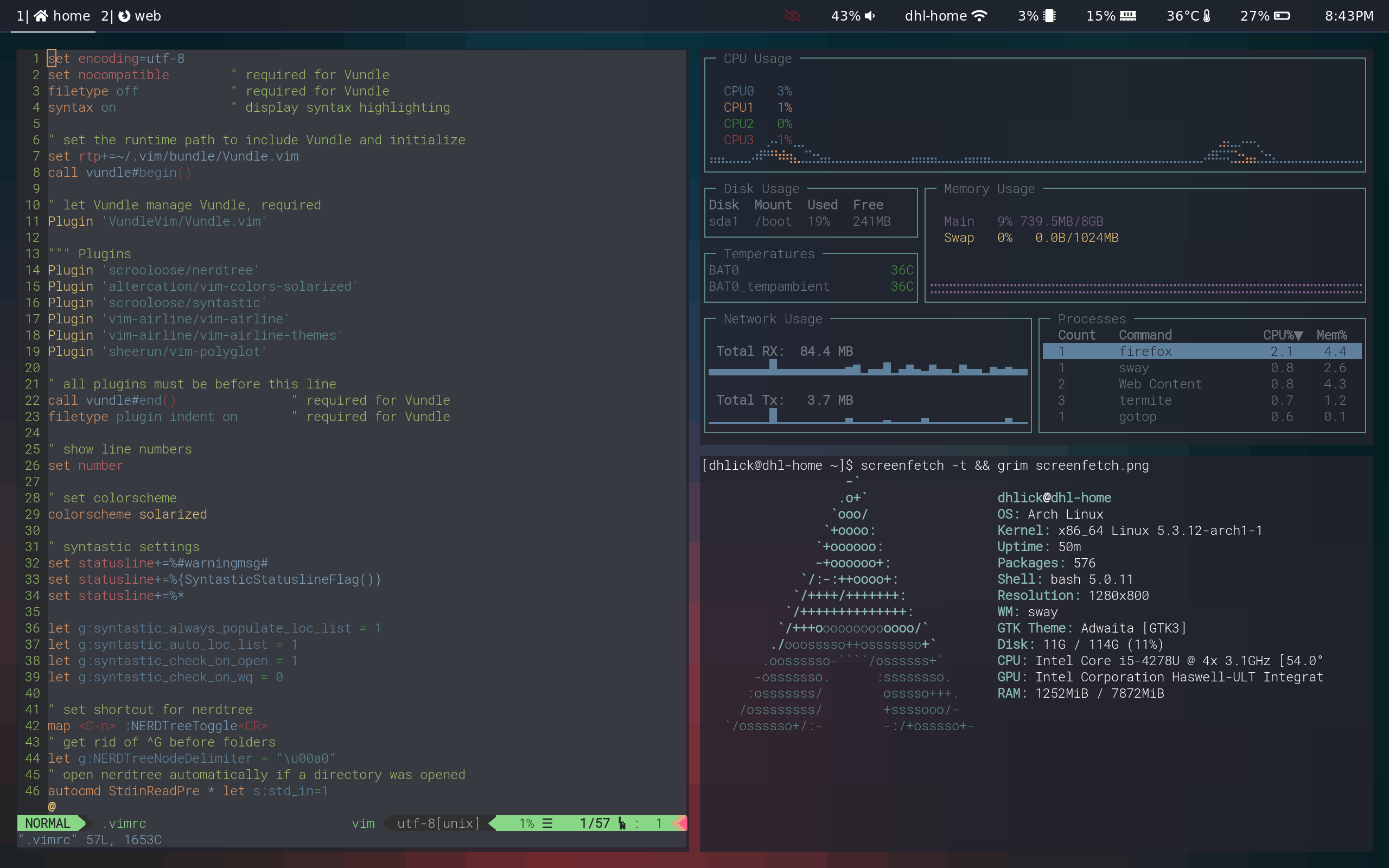Viewport: 1389px width, 868px height.
Task: Click the Firefox icon in workspace 2
Action: point(124,16)
